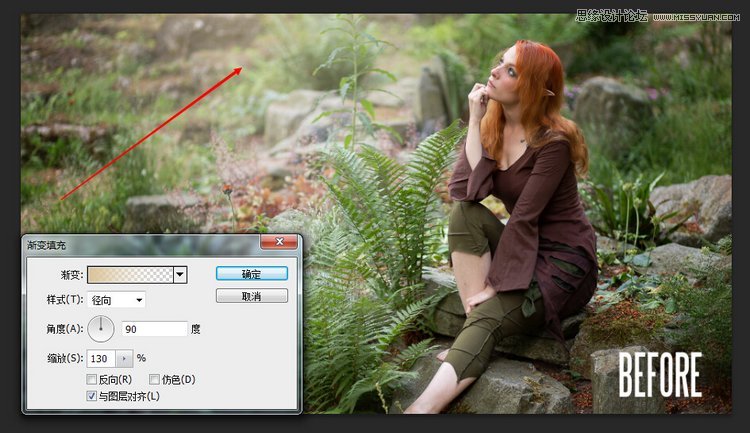This screenshot has width=750, height=433.
Task: Click the 缩放(S) scale label
Action: [65, 358]
